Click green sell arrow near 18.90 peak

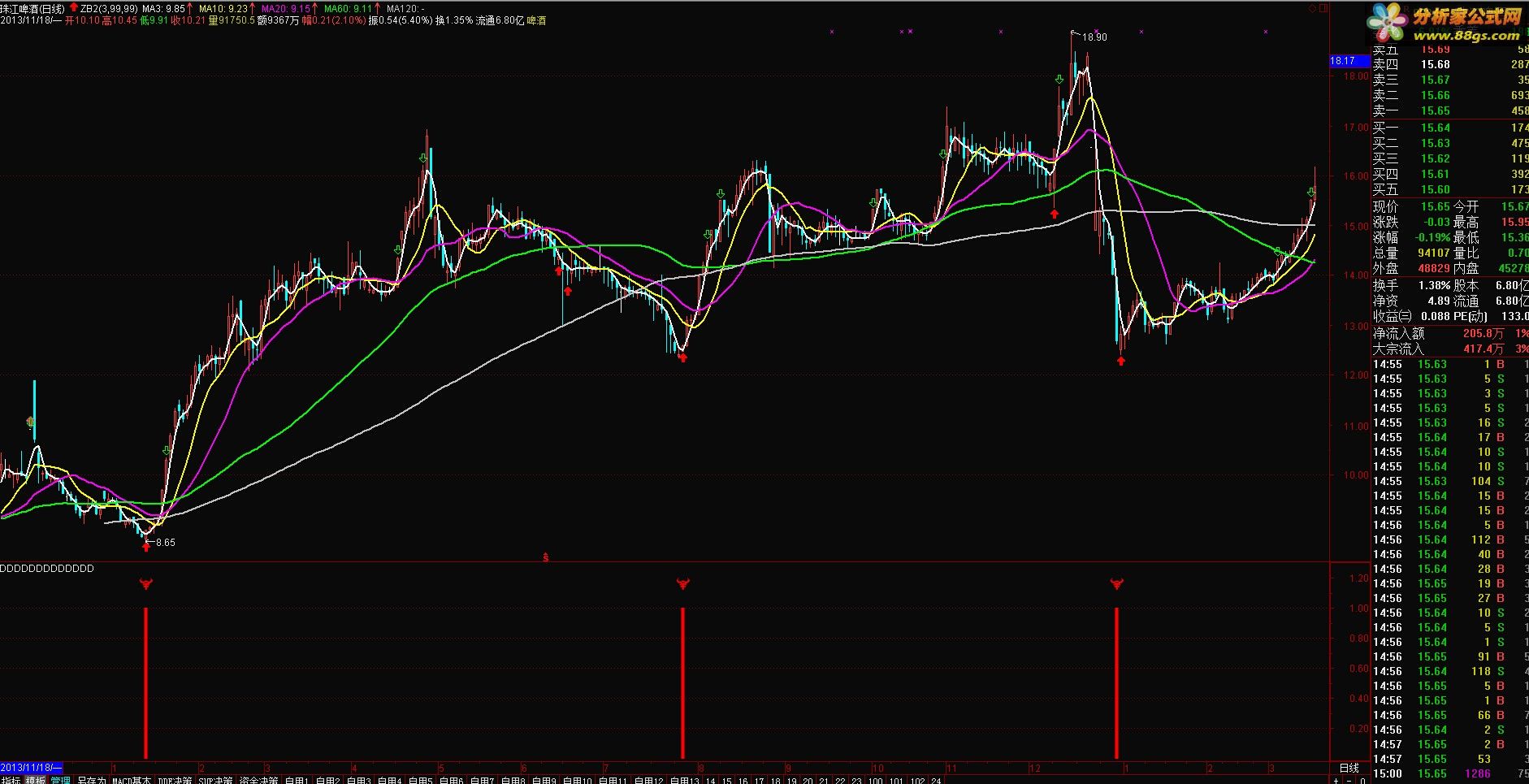[1059, 80]
